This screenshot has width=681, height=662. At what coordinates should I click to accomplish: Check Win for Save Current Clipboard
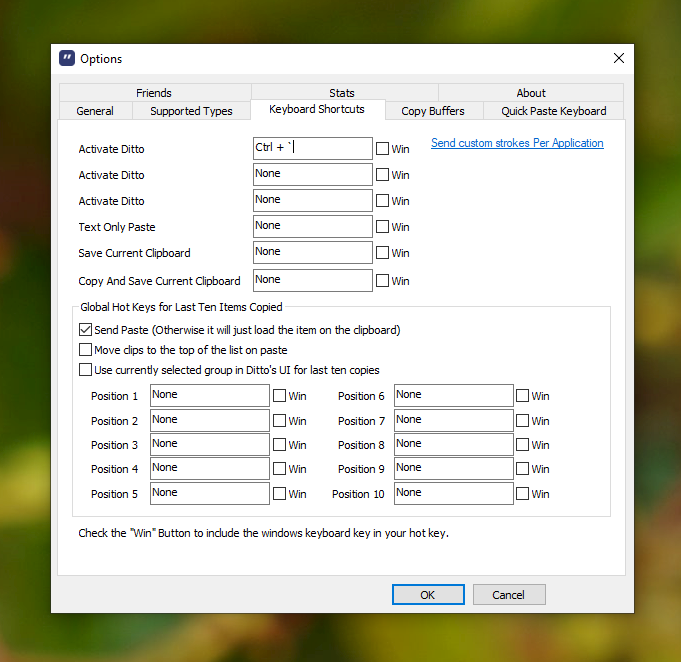(382, 253)
